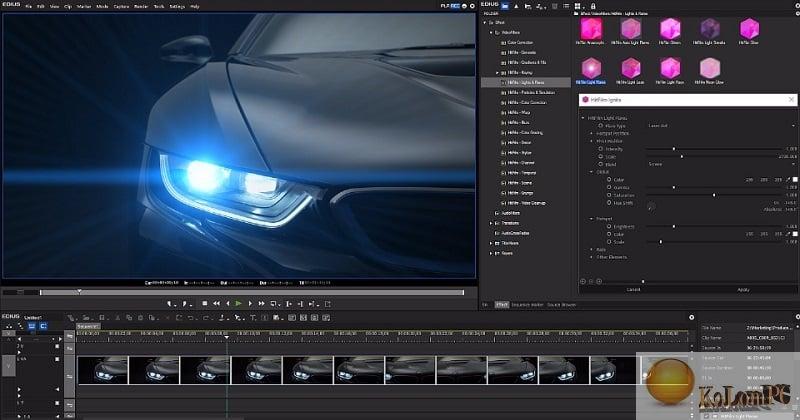
Task: Click the Fast Forward double-arrow button
Action: coord(261,303)
